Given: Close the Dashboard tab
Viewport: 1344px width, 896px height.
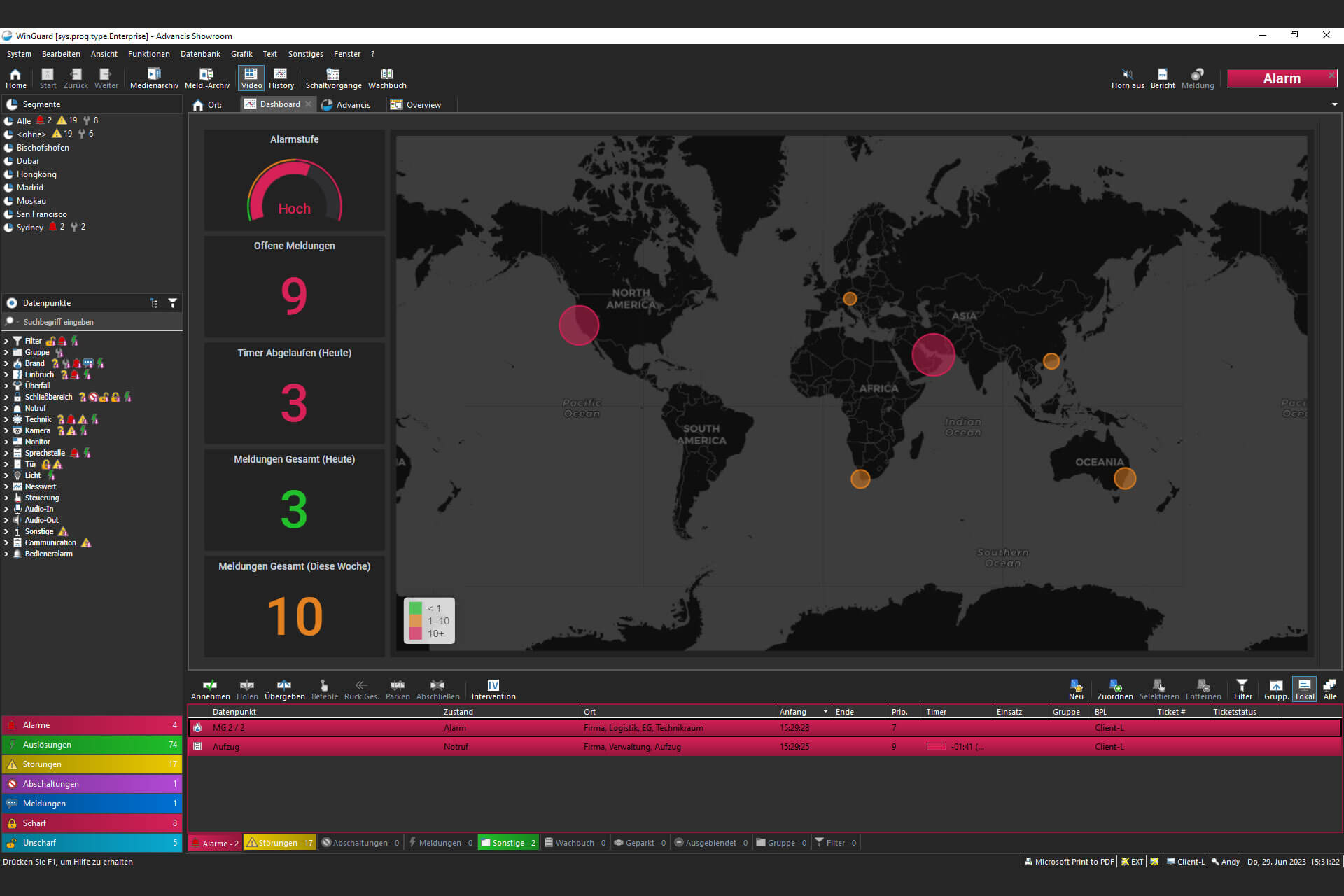Looking at the screenshot, I should click(308, 104).
